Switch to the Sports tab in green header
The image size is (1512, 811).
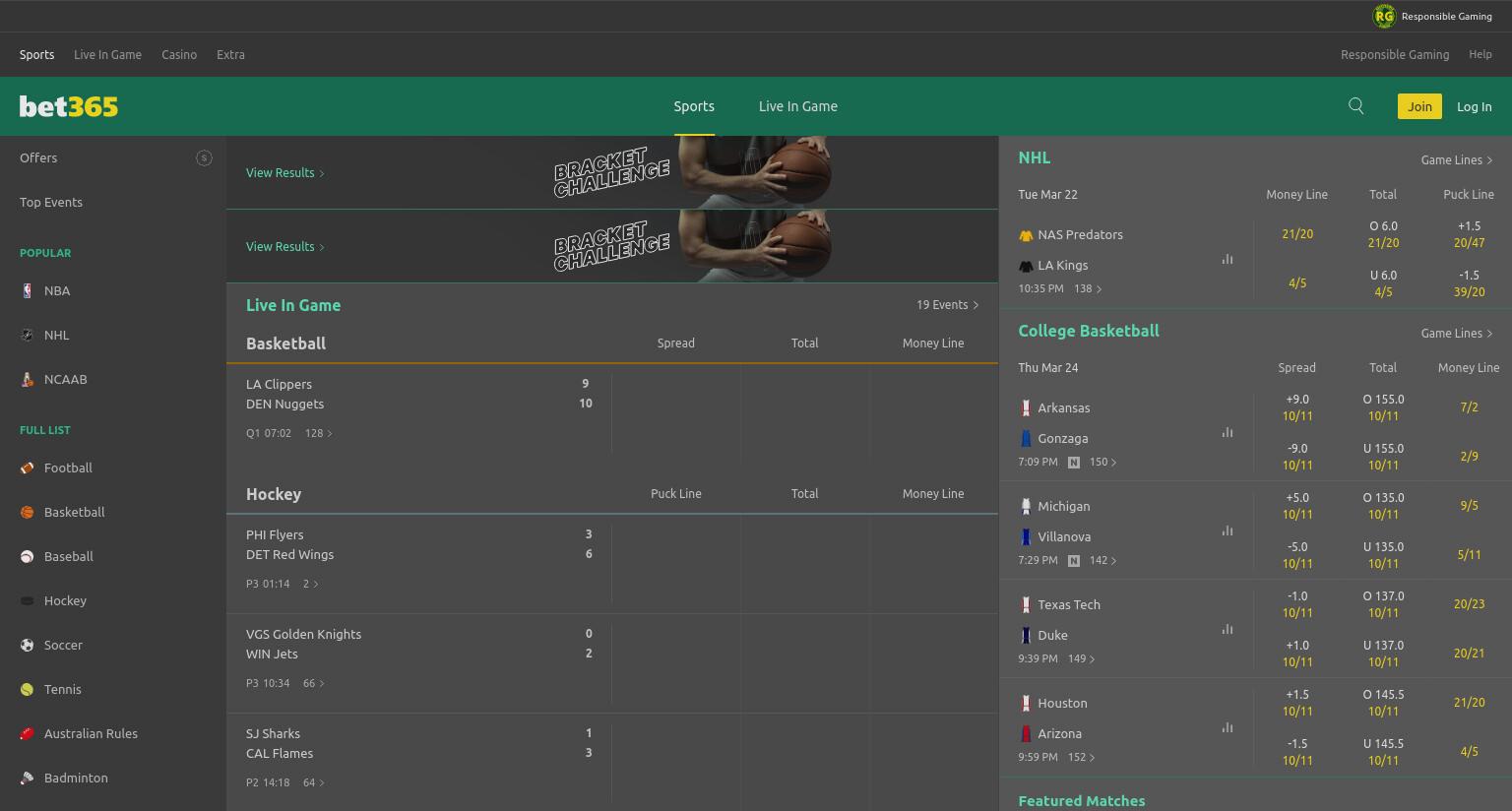694,106
